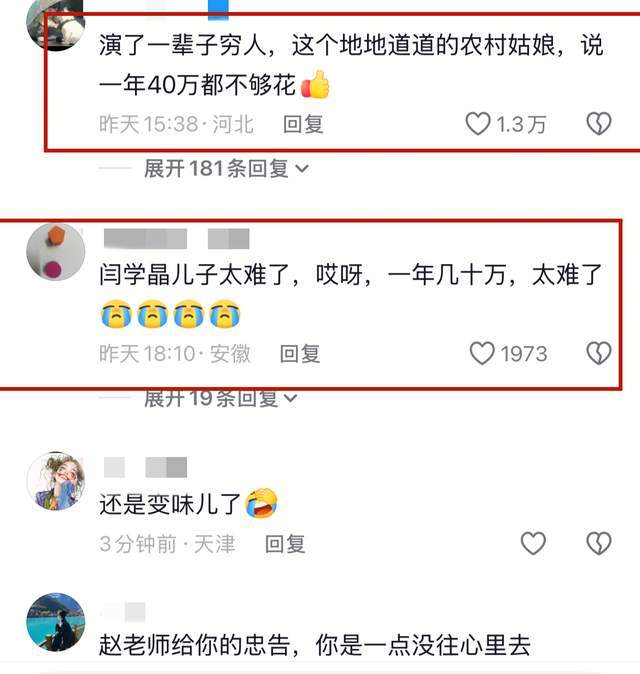The image size is (640, 674).
Task: Like the Tianjin comment 还是变味儿了
Action: [x=533, y=543]
